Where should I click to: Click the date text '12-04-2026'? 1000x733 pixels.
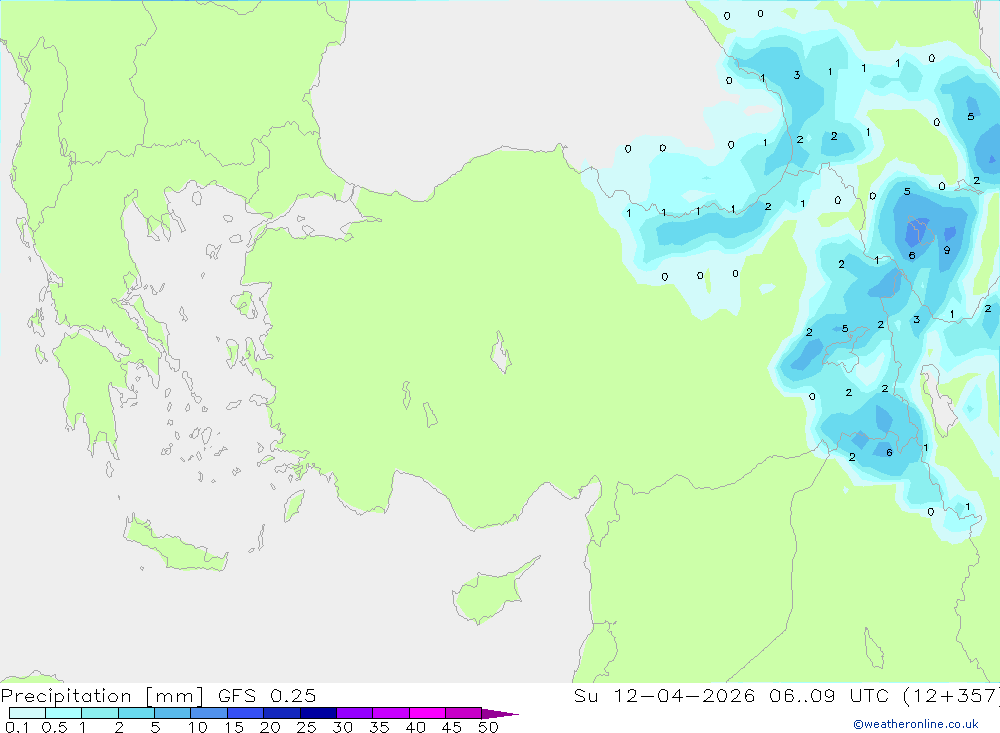tap(684, 696)
